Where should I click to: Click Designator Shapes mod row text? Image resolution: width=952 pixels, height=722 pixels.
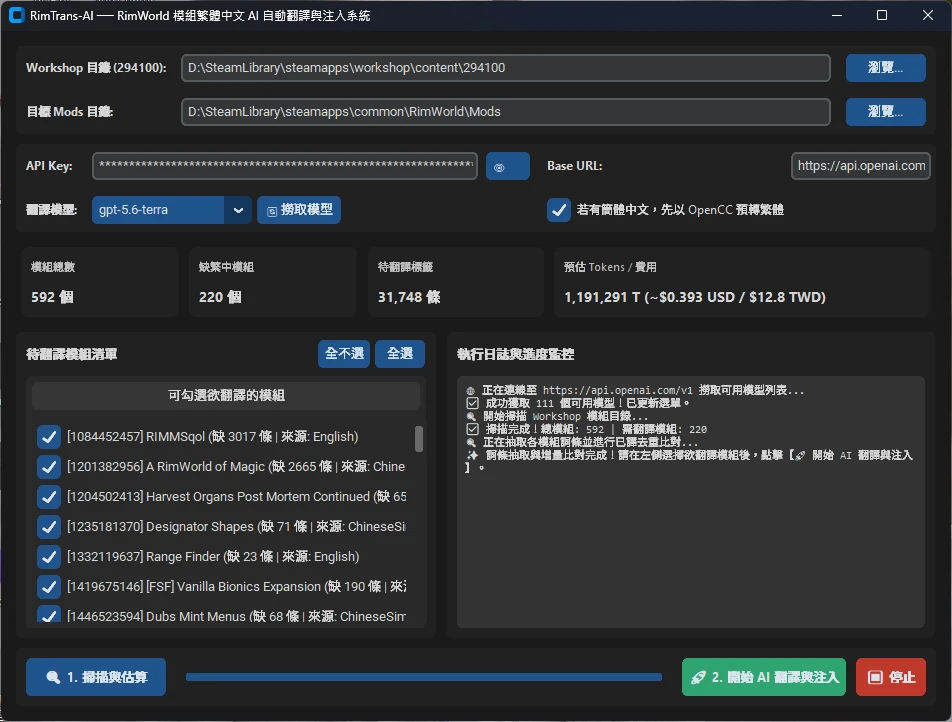tap(237, 526)
